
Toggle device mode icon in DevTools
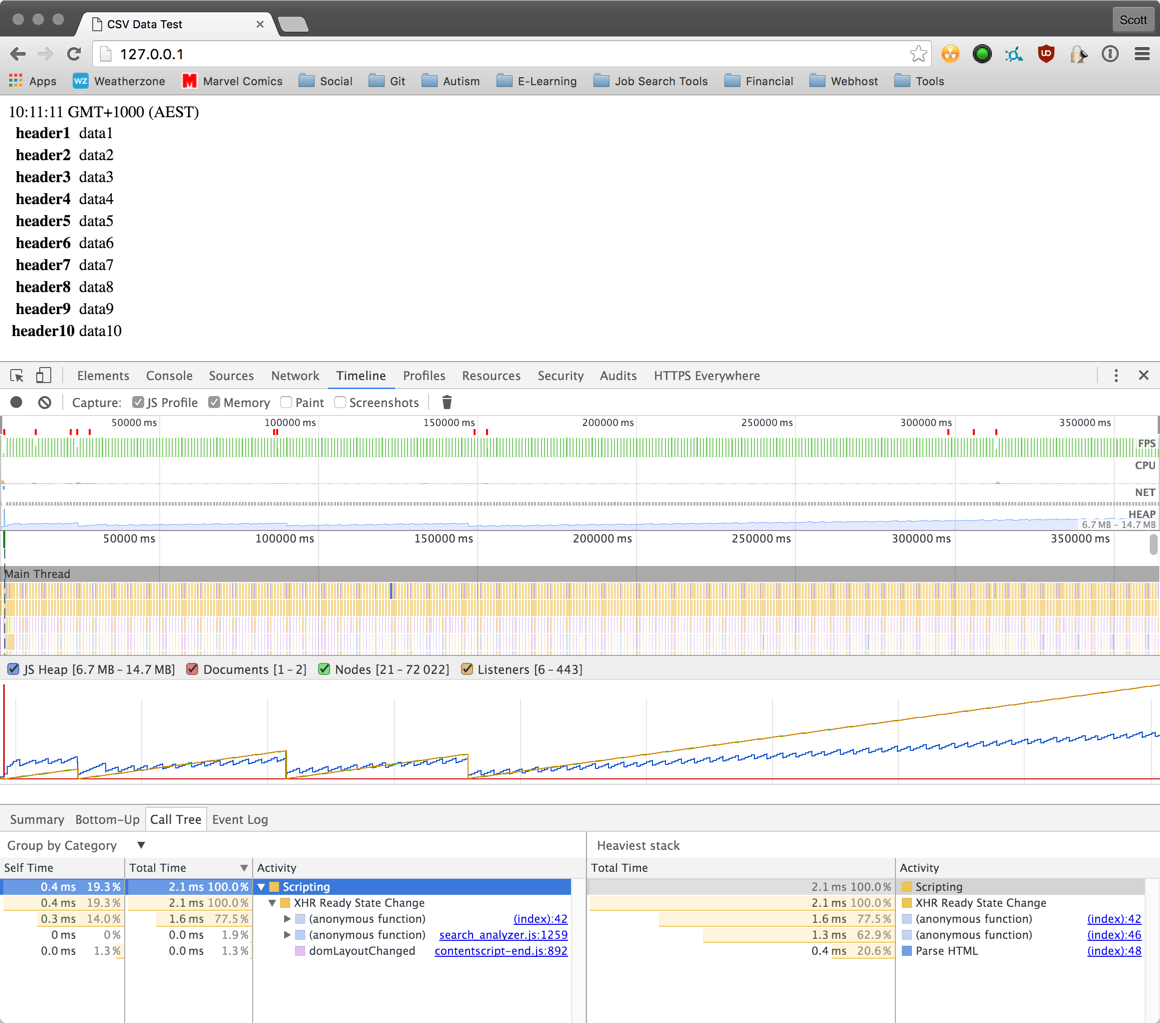tap(44, 376)
